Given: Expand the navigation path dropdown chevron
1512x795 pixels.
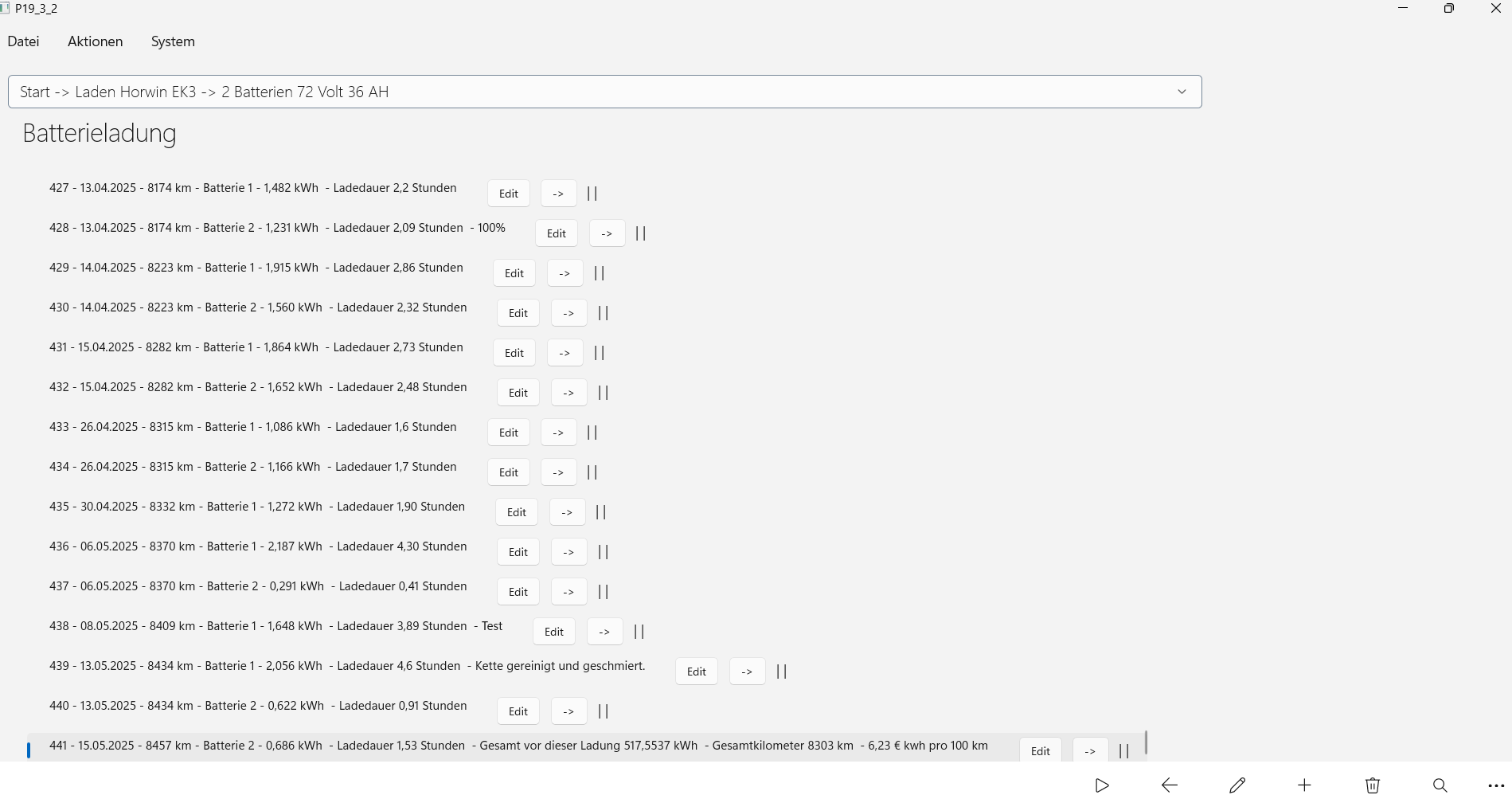Looking at the screenshot, I should 1182,92.
